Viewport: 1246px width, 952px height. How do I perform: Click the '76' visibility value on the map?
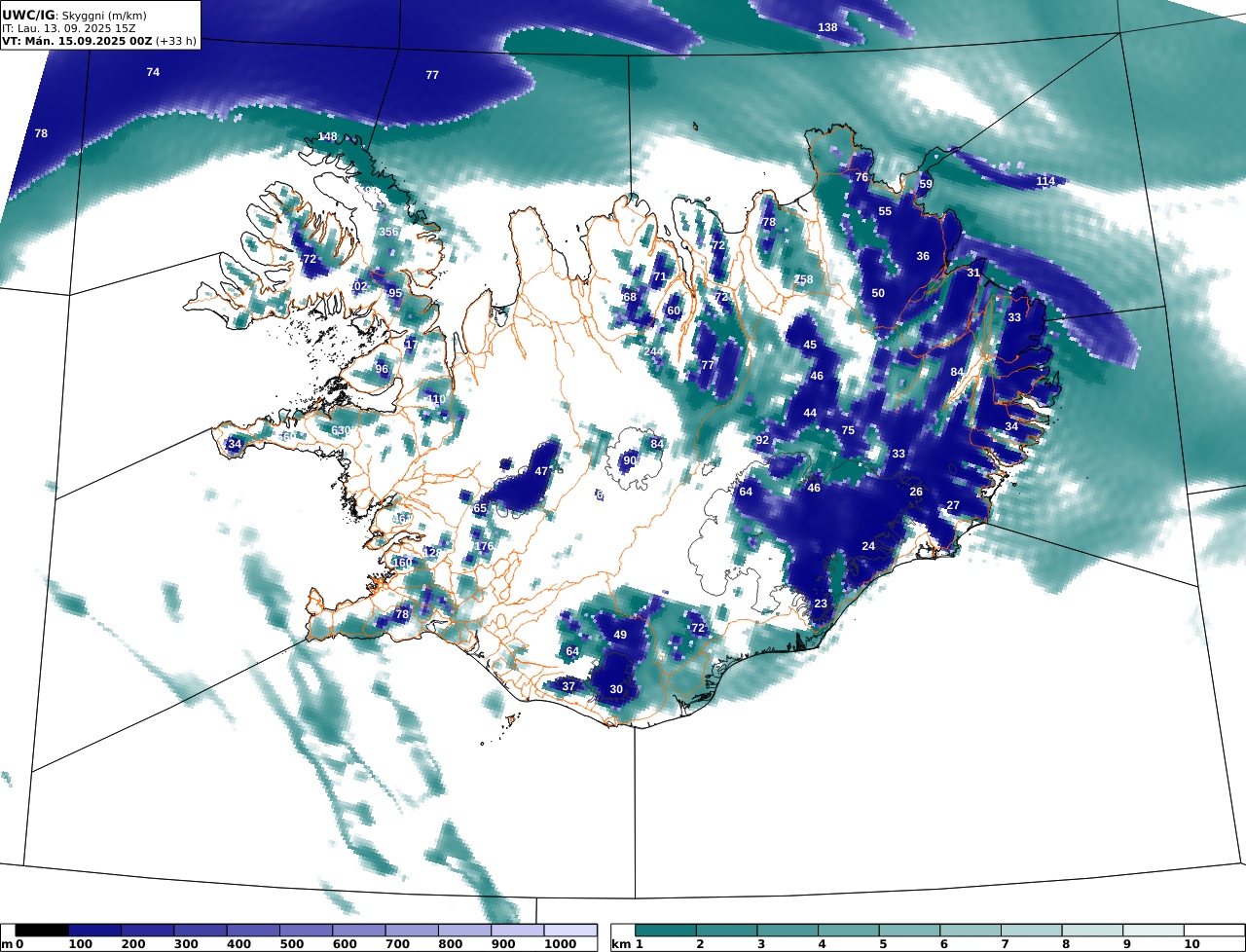click(x=861, y=177)
